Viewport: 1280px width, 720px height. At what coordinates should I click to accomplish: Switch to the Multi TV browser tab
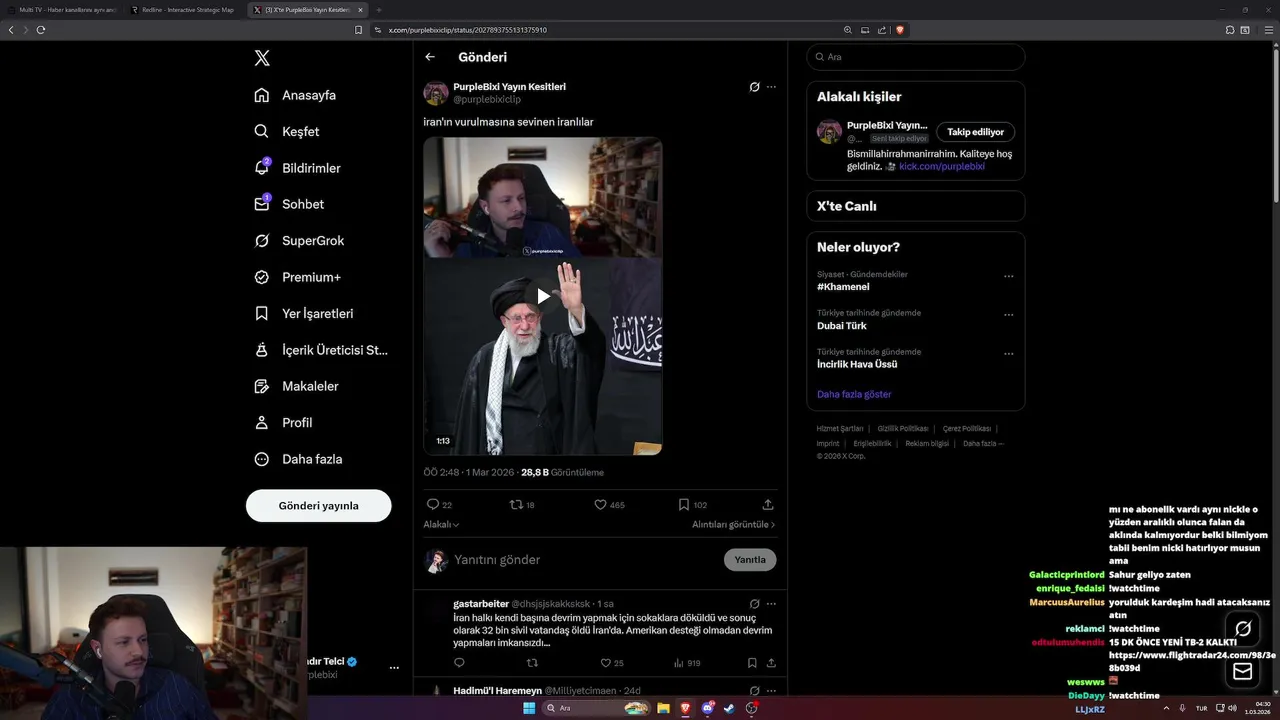[62, 10]
